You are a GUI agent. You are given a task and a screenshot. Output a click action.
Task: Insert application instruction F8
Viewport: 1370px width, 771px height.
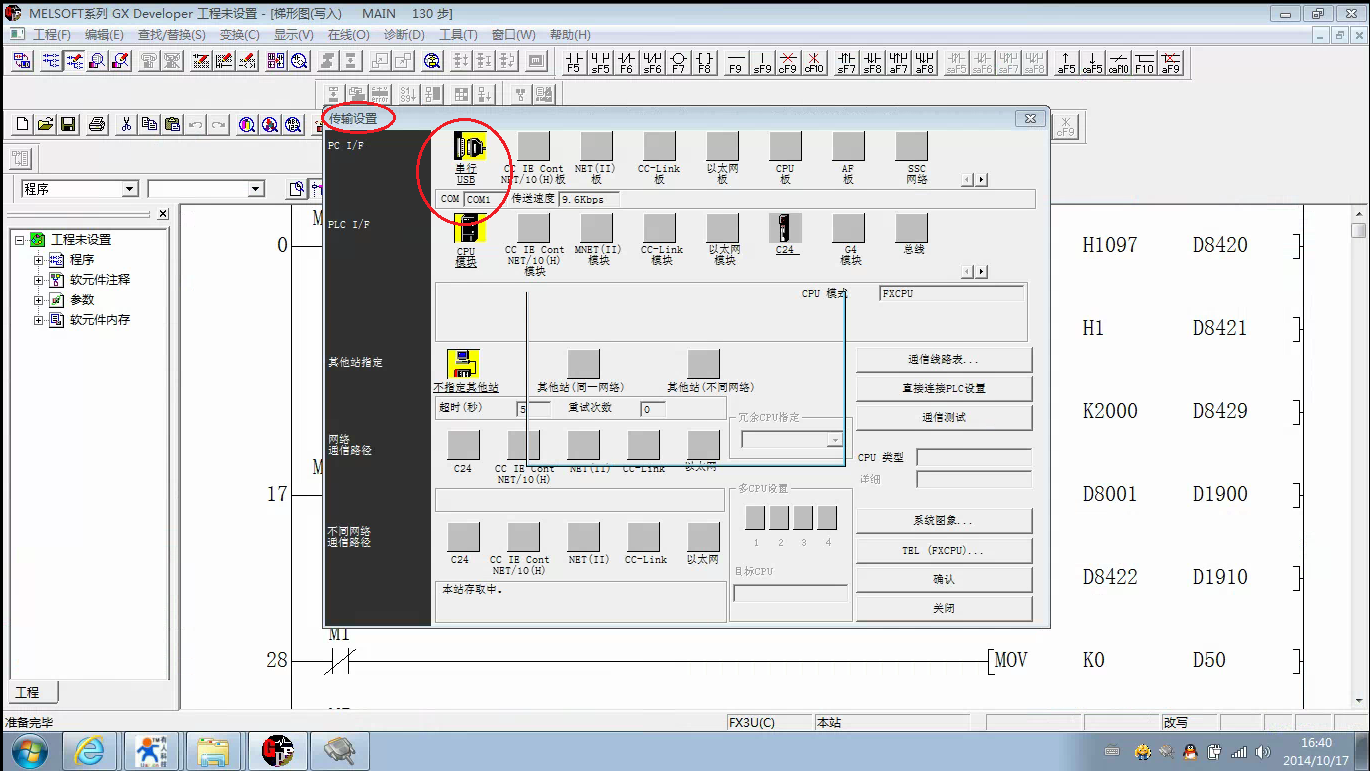(x=704, y=63)
